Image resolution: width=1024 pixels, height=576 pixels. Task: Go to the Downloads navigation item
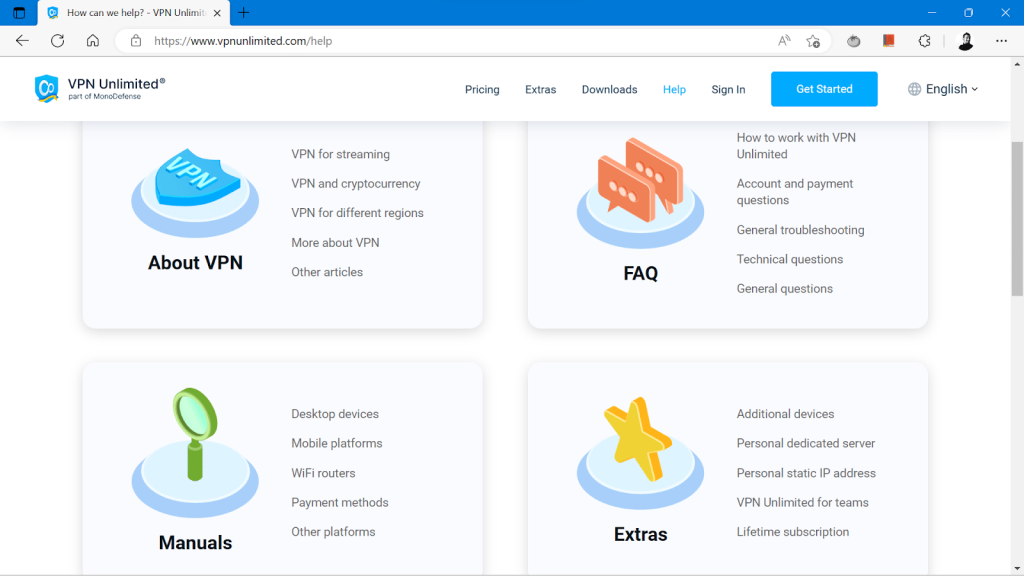(609, 89)
